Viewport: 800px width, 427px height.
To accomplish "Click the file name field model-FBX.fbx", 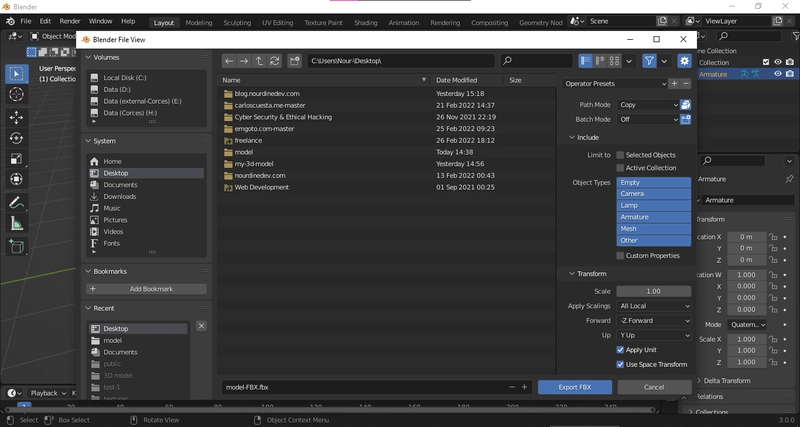I will [x=364, y=387].
